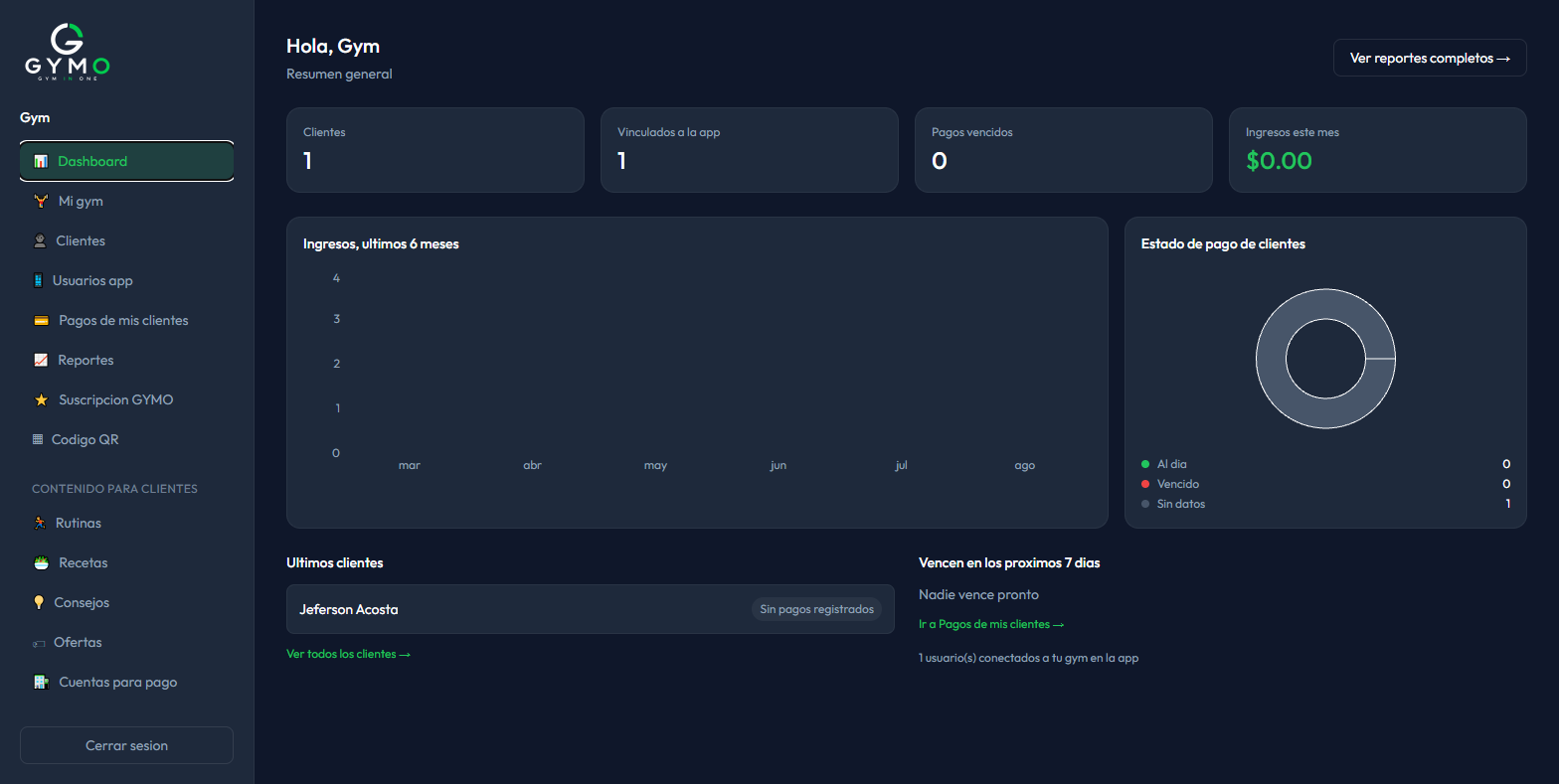This screenshot has height=784, width=1559.
Task: Click the jun label on chart axis
Action: pyautogui.click(x=779, y=465)
